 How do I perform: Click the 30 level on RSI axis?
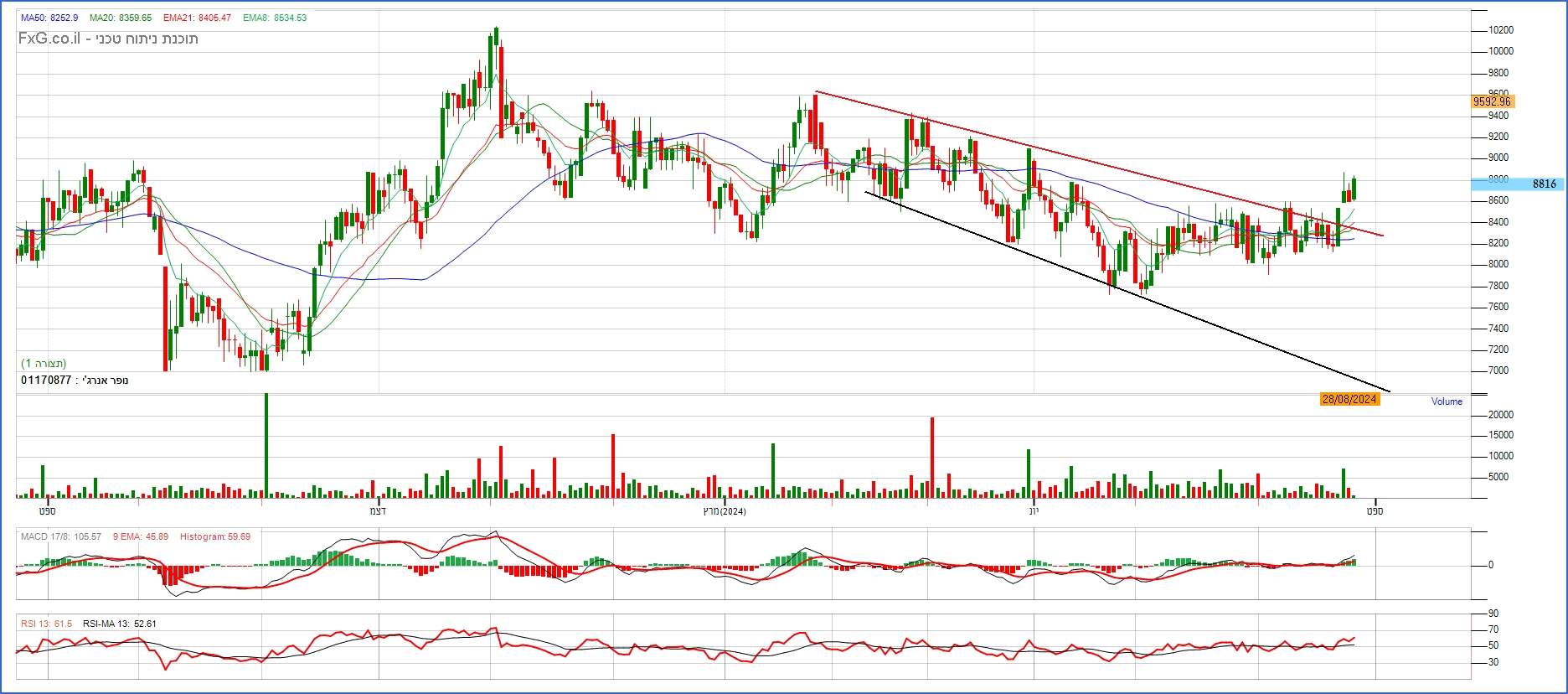pos(1493,662)
